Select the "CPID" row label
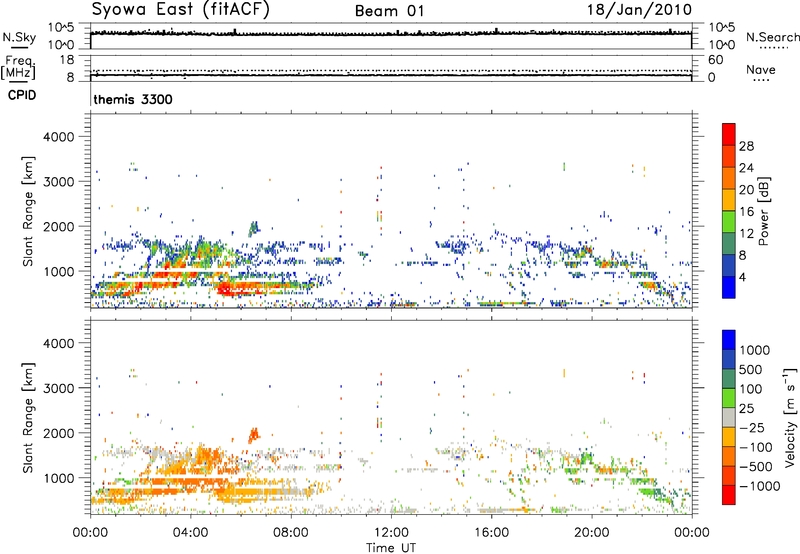 [22, 95]
